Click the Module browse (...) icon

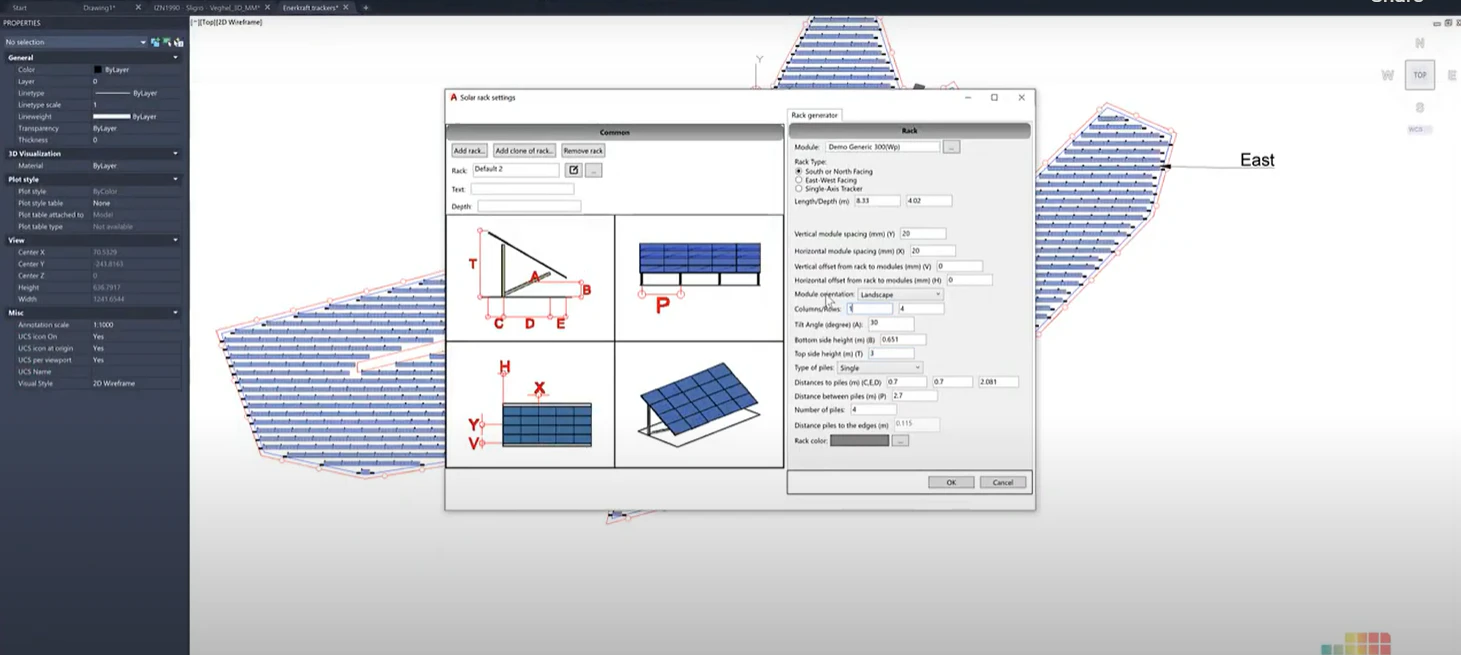click(951, 146)
